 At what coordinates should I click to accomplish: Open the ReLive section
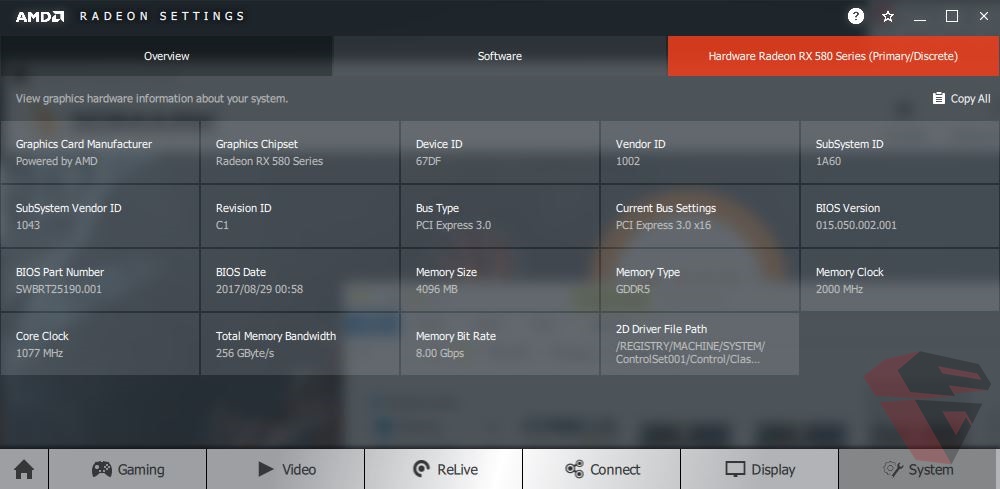(x=444, y=469)
